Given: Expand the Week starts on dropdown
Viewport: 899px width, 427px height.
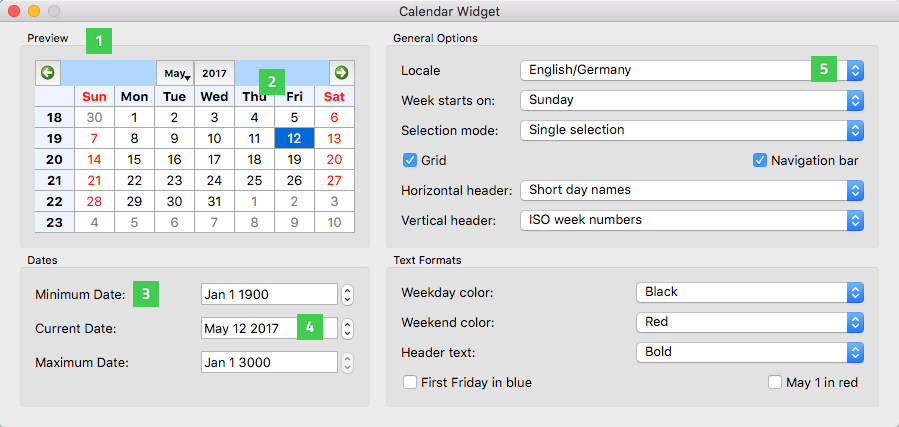Looking at the screenshot, I should (691, 100).
